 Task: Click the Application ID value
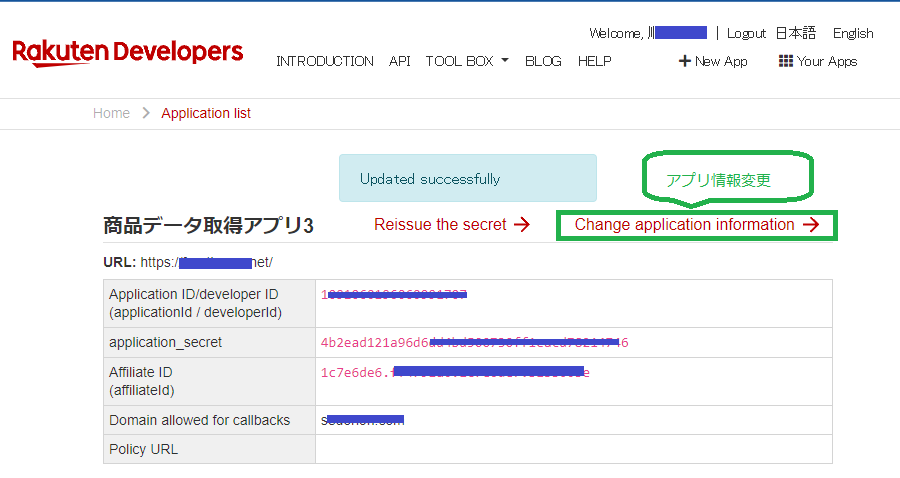(x=394, y=294)
